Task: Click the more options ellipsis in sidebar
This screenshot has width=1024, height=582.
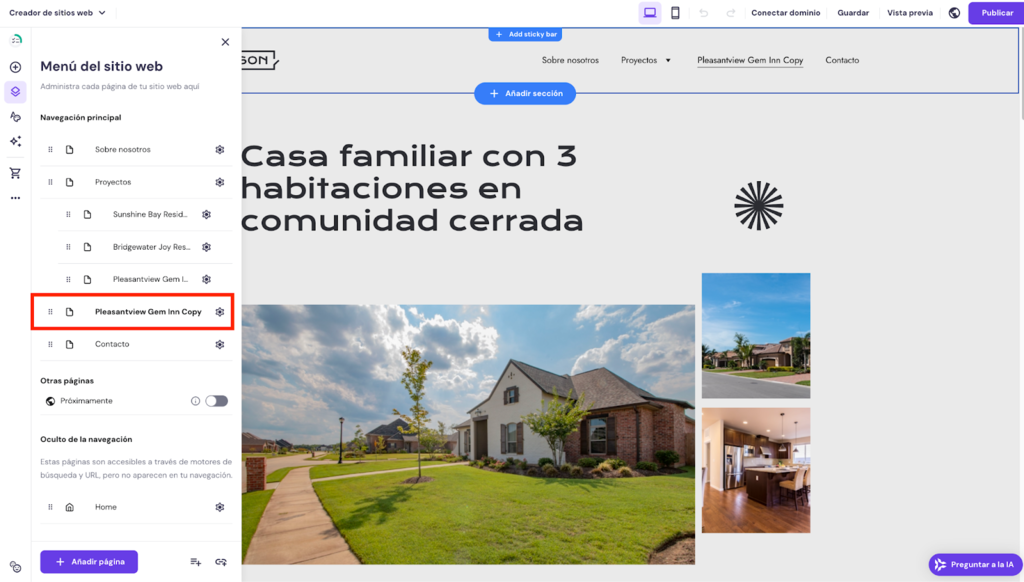Action: [x=15, y=198]
